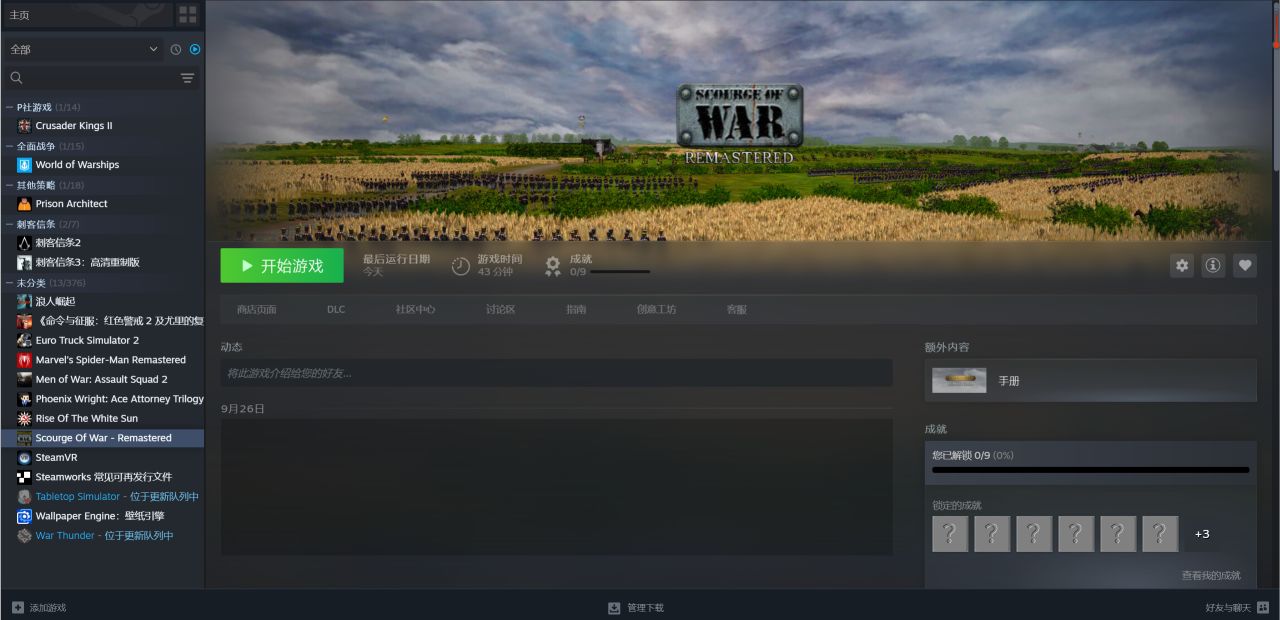Screen dimensions: 1280x620
Task: Switch library to grid view icon
Action: click(x=187, y=14)
